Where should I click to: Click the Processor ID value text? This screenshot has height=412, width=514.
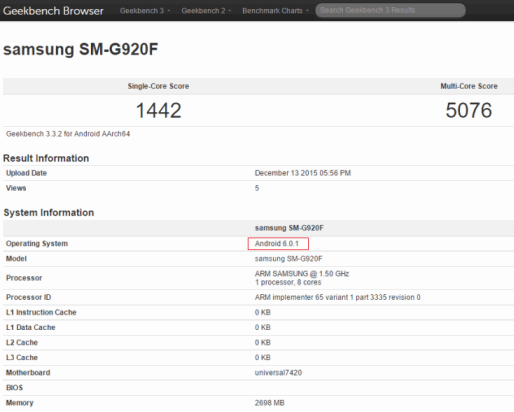[337, 297]
